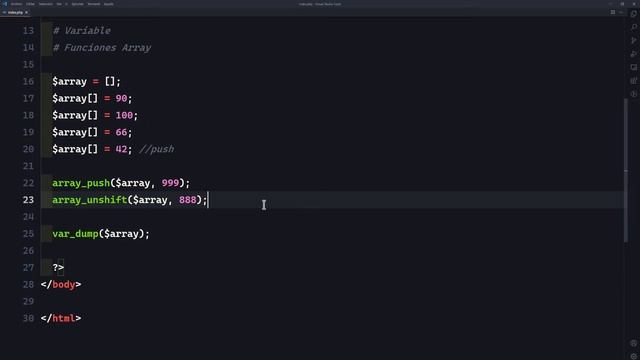Close the index.php tab

coord(27,12)
